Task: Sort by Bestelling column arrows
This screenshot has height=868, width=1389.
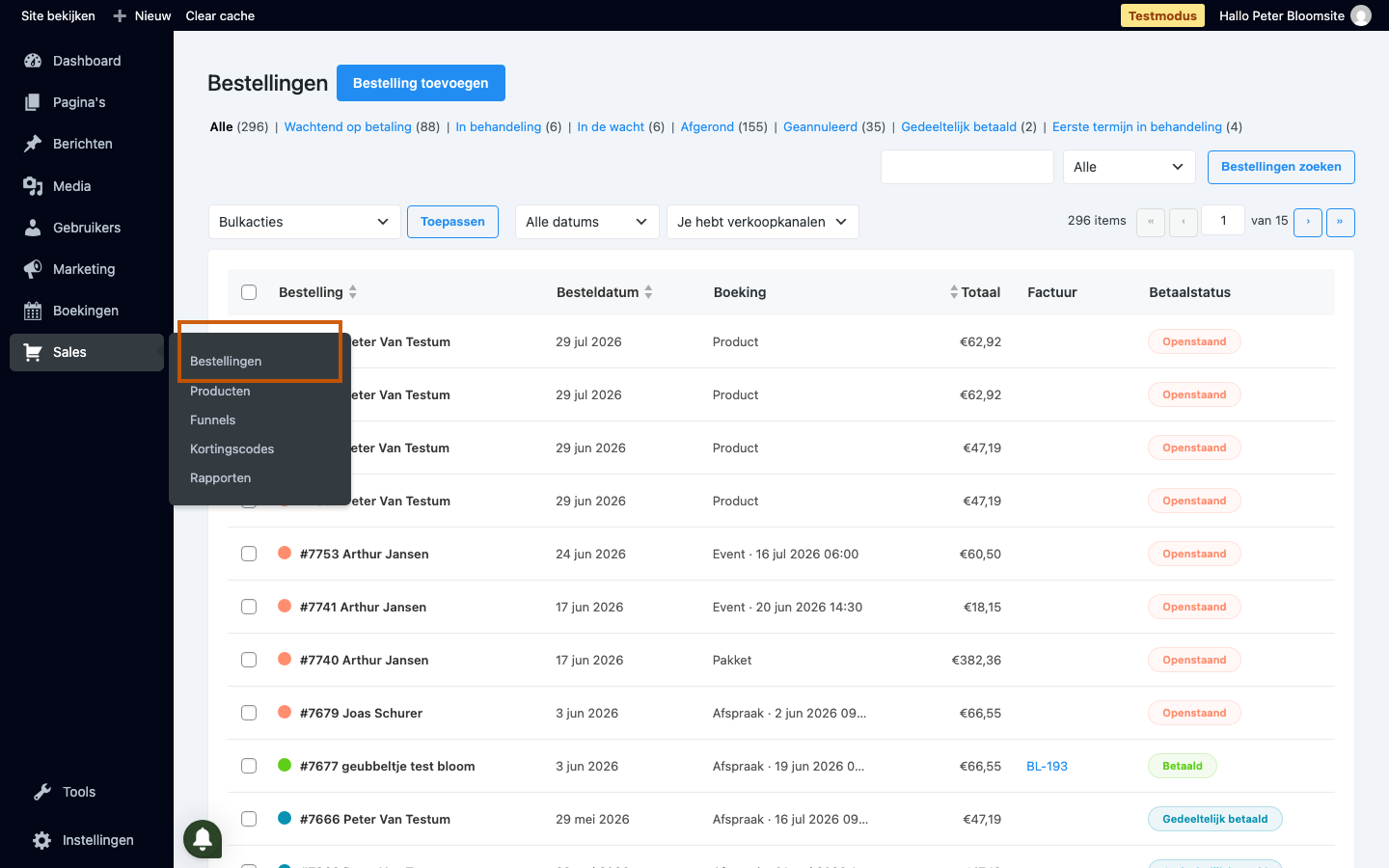Action: click(x=353, y=291)
